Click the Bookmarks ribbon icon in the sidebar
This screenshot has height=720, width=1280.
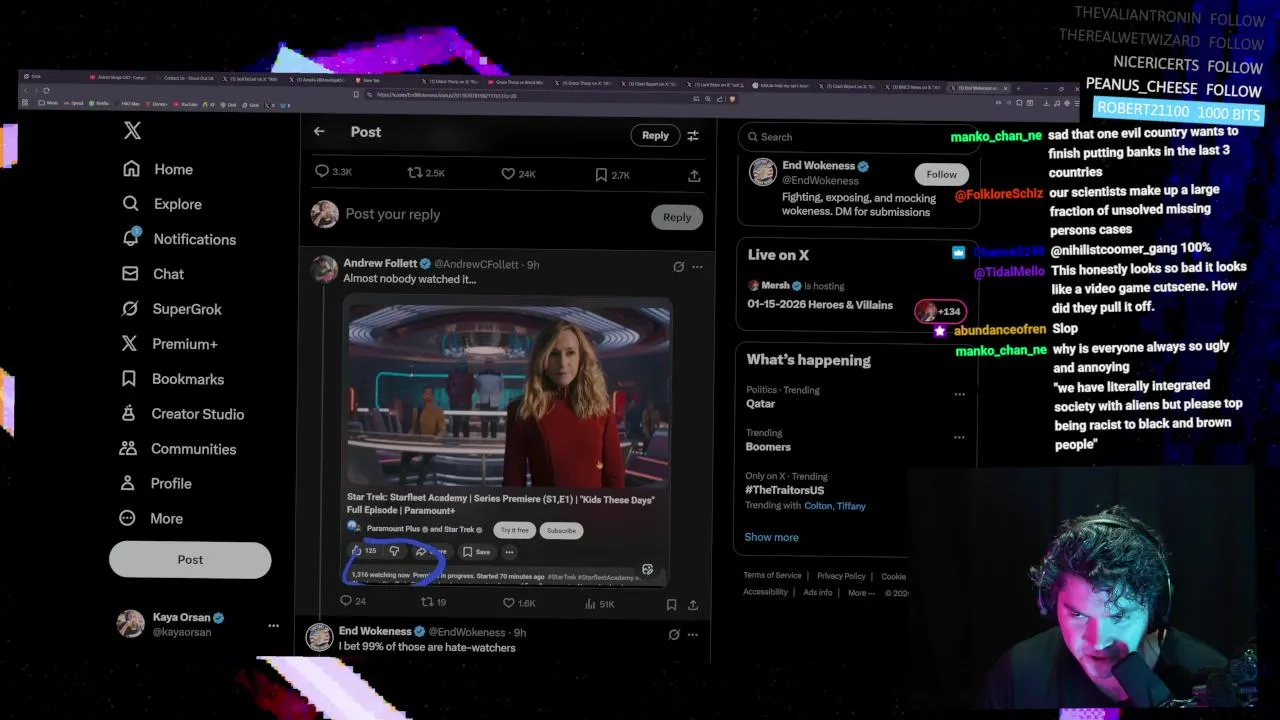pos(129,379)
